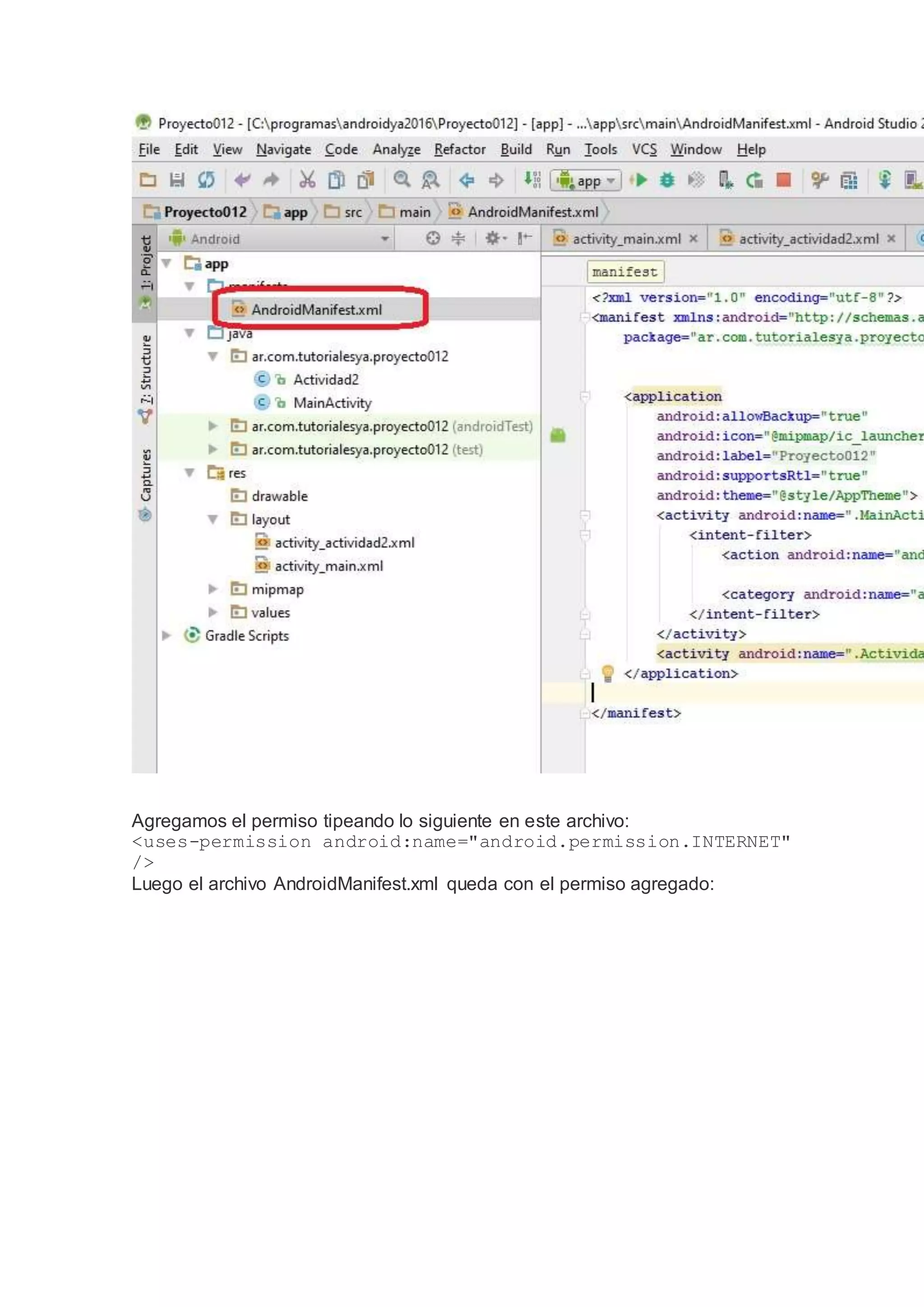Navigate Back with blue left arrow
This screenshot has width=924, height=1307.
[467, 180]
